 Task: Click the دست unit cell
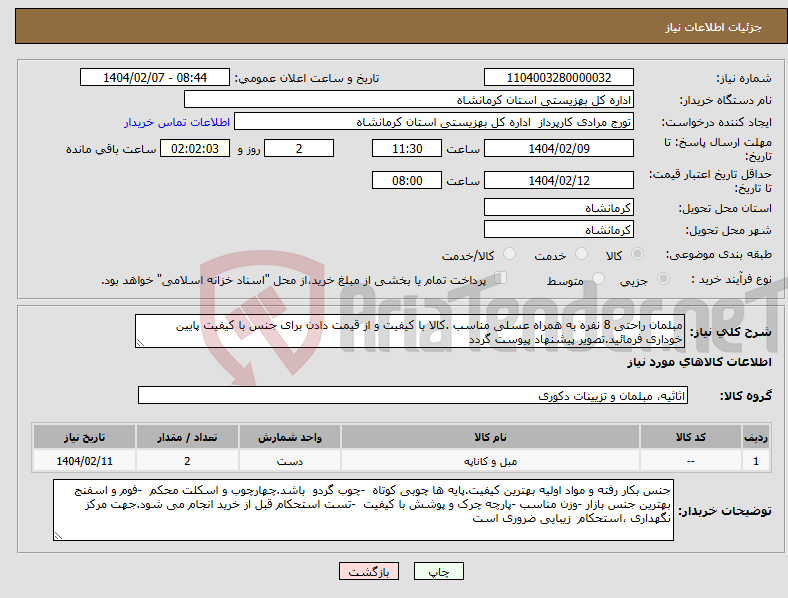coord(290,461)
